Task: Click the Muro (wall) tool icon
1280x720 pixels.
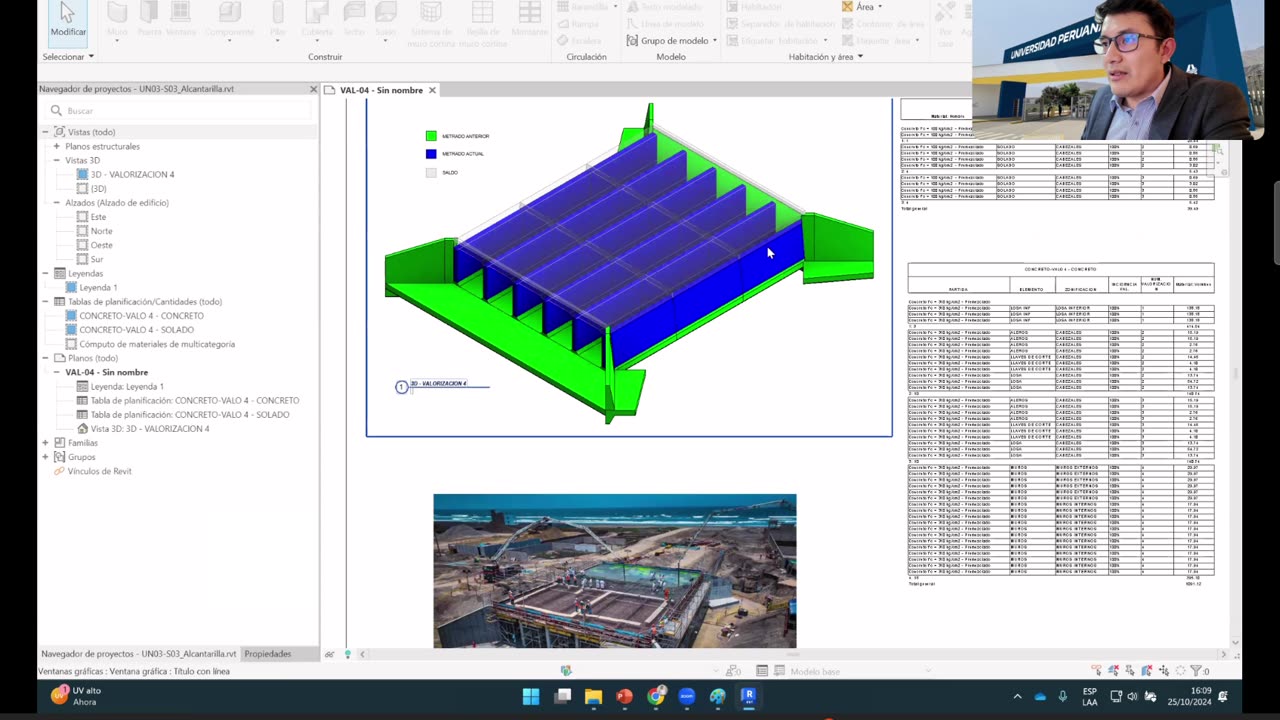Action: 117,19
